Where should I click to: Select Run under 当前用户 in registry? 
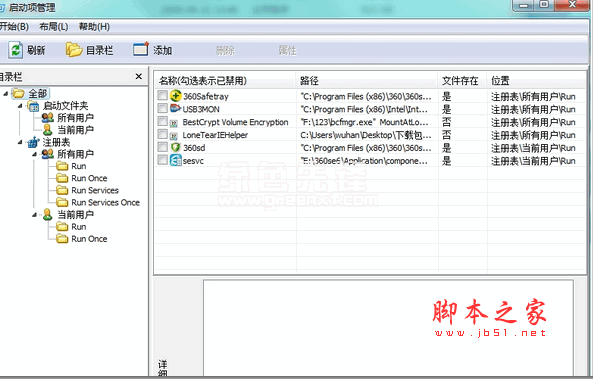(79, 227)
